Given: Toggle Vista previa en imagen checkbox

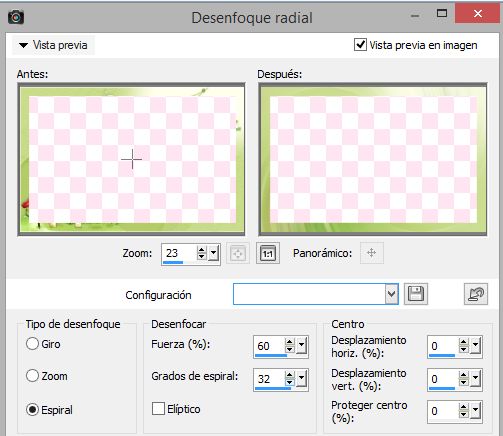Looking at the screenshot, I should tap(360, 45).
